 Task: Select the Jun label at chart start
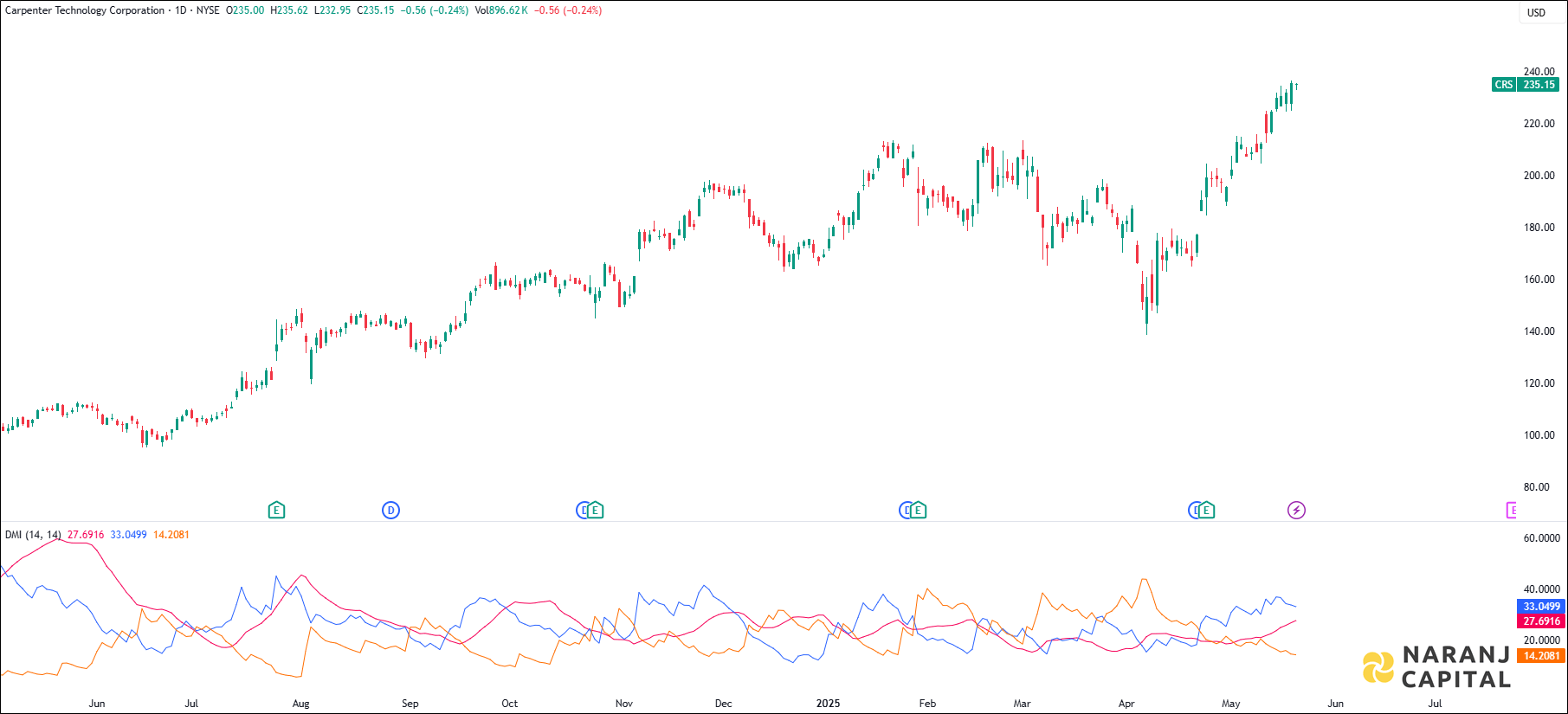click(x=97, y=704)
